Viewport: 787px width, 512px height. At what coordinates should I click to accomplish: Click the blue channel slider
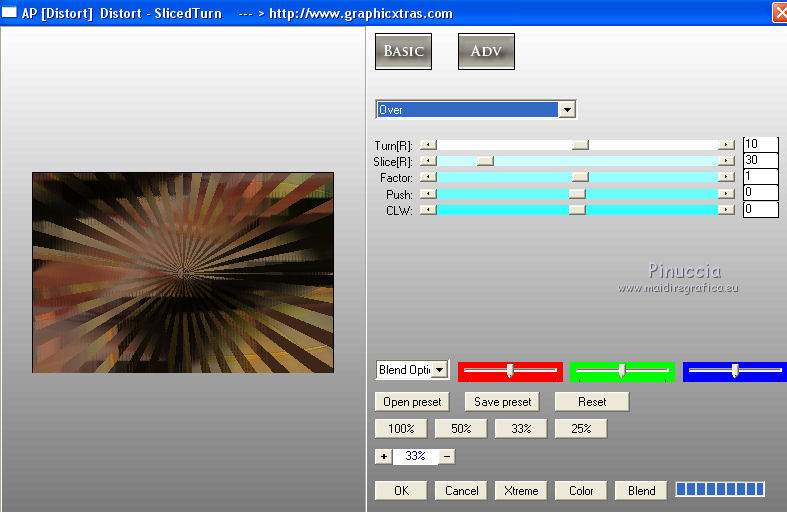click(x=734, y=371)
